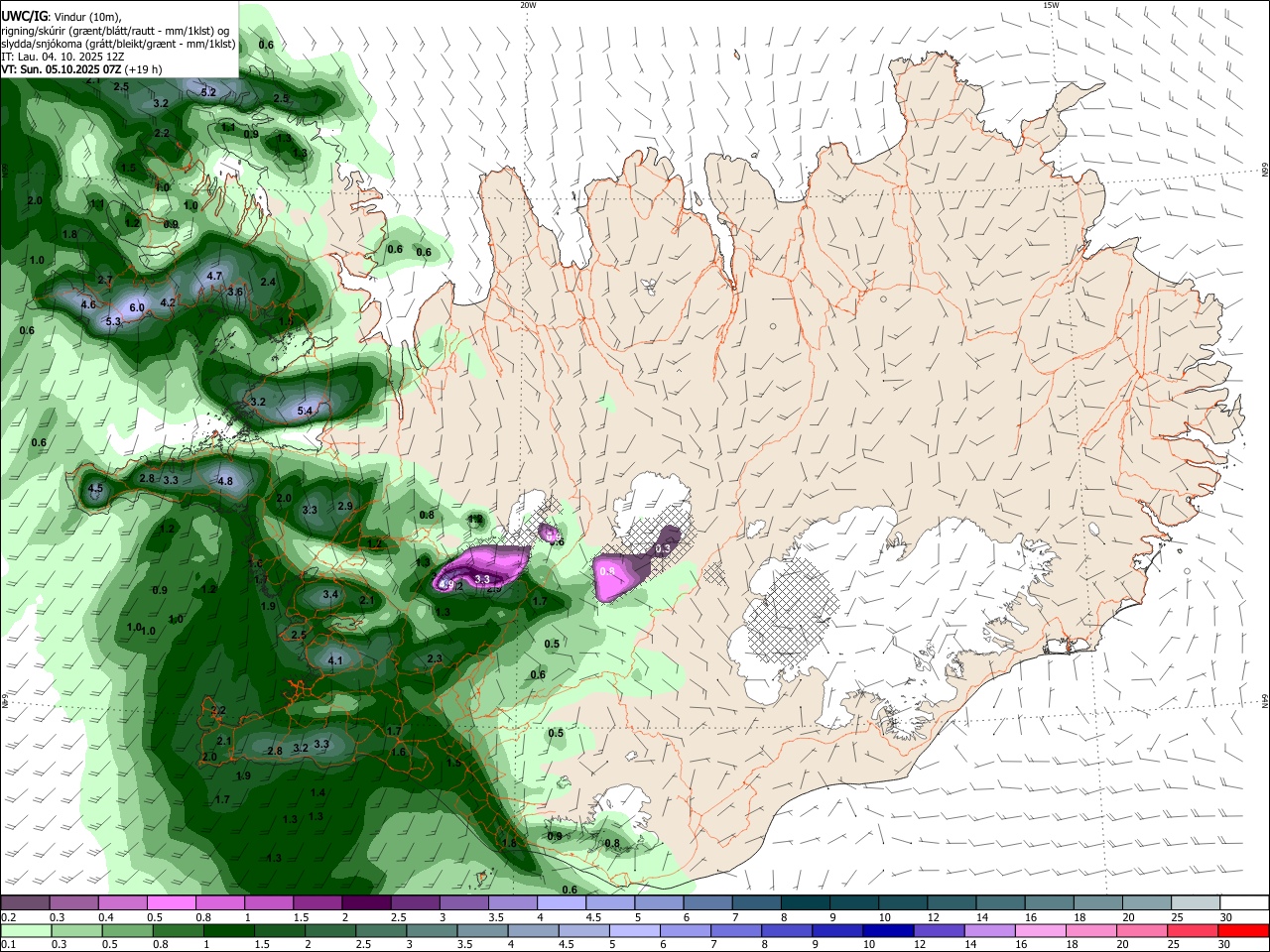The image size is (1270, 952).
Task: Click the white 30+ swatch ending upper legend row
Action: (1245, 902)
